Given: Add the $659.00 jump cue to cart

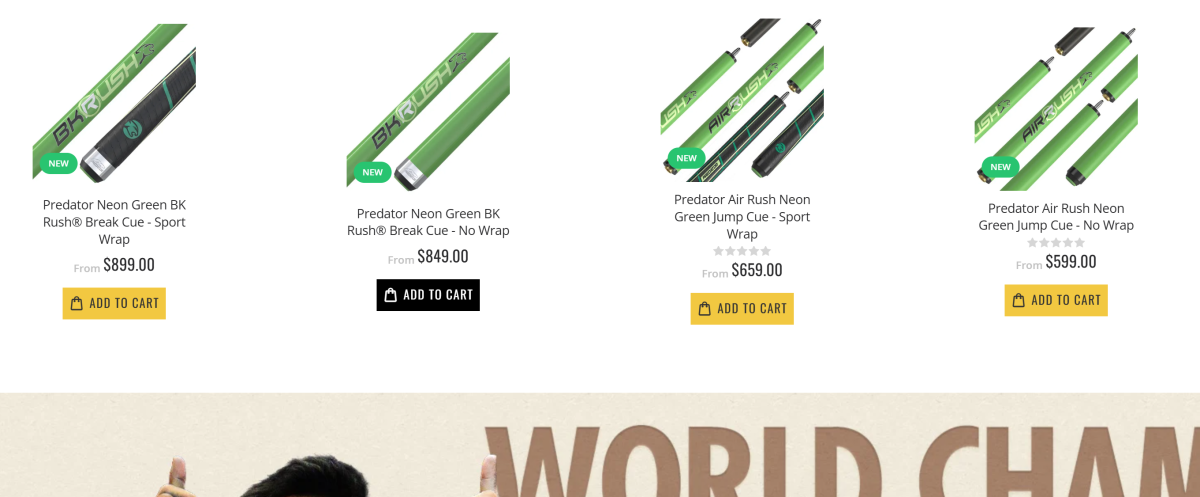Looking at the screenshot, I should 742,308.
